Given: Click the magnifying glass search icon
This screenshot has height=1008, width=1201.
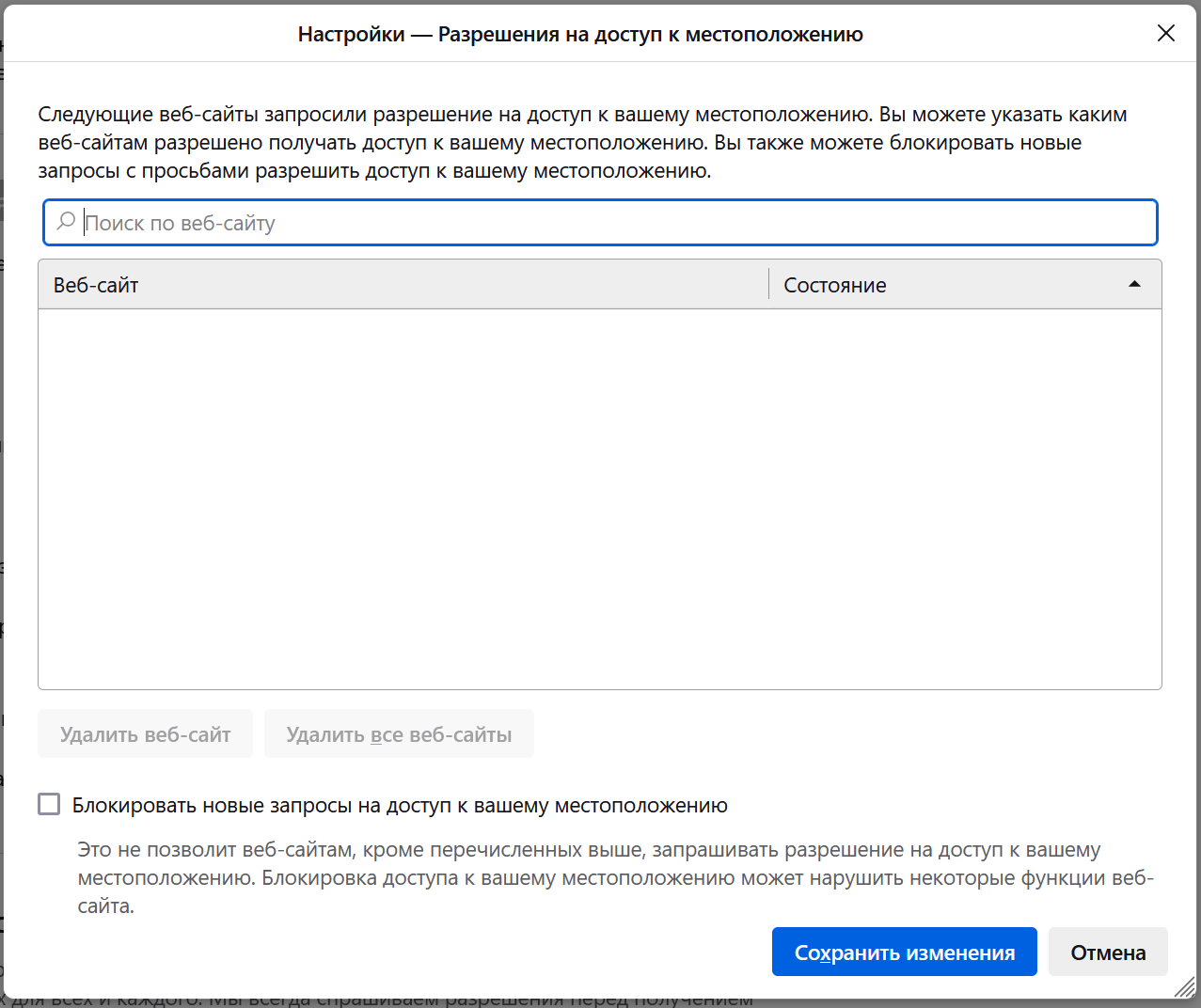Looking at the screenshot, I should [65, 222].
